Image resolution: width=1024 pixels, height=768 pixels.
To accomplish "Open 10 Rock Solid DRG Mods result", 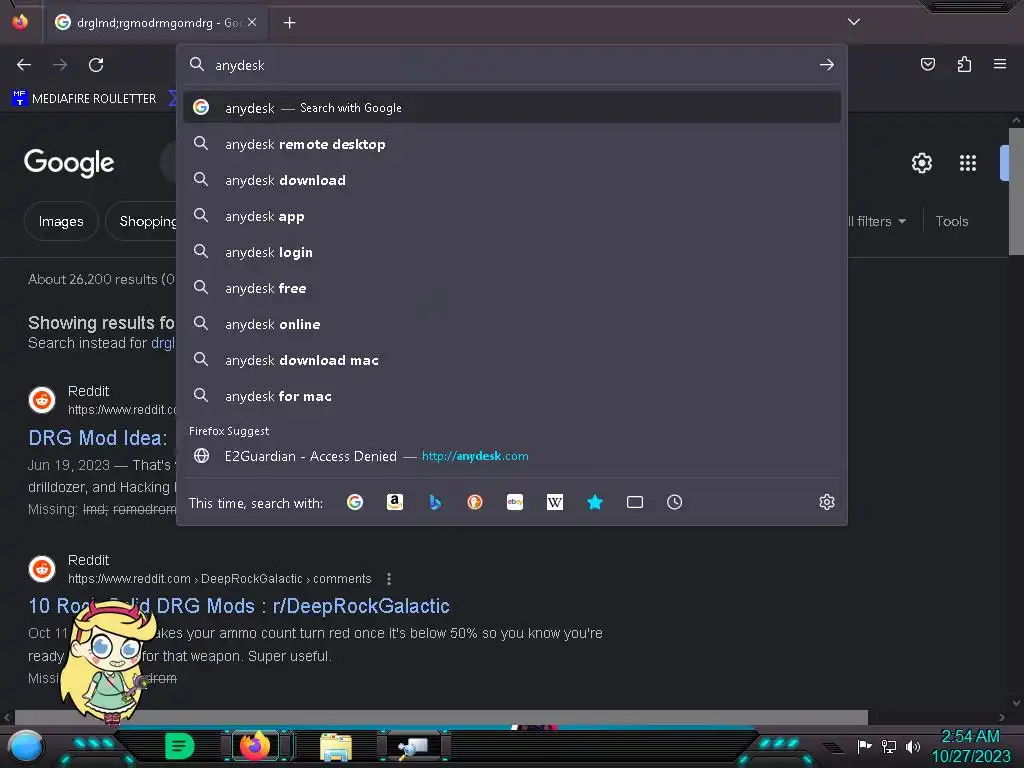I will pyautogui.click(x=239, y=606).
